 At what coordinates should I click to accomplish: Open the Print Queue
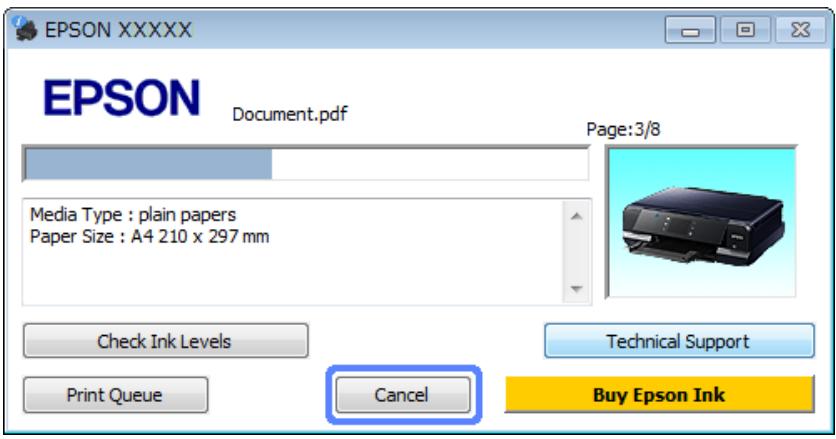(115, 394)
